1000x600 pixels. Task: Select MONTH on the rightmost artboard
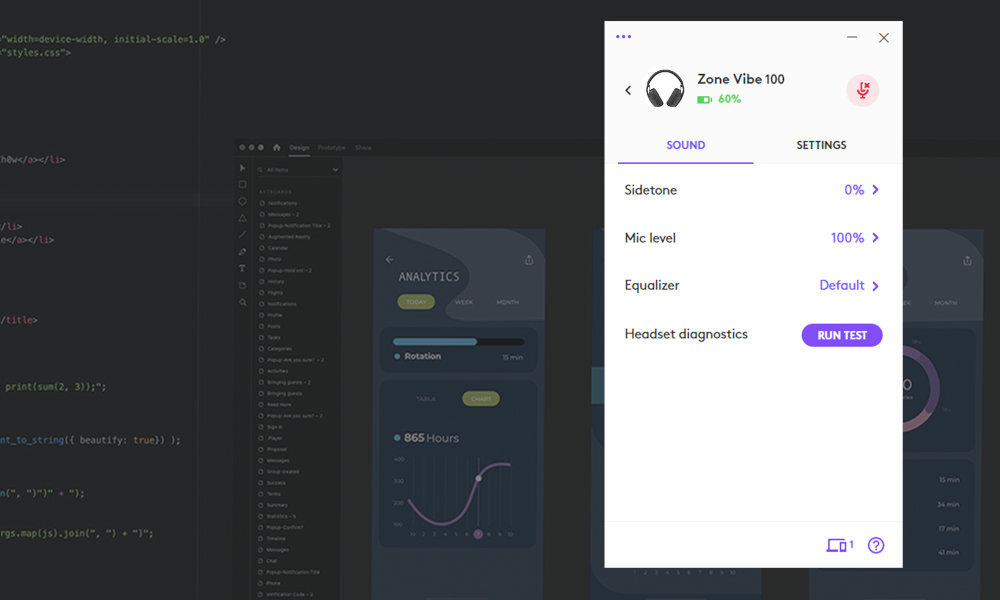(x=946, y=303)
